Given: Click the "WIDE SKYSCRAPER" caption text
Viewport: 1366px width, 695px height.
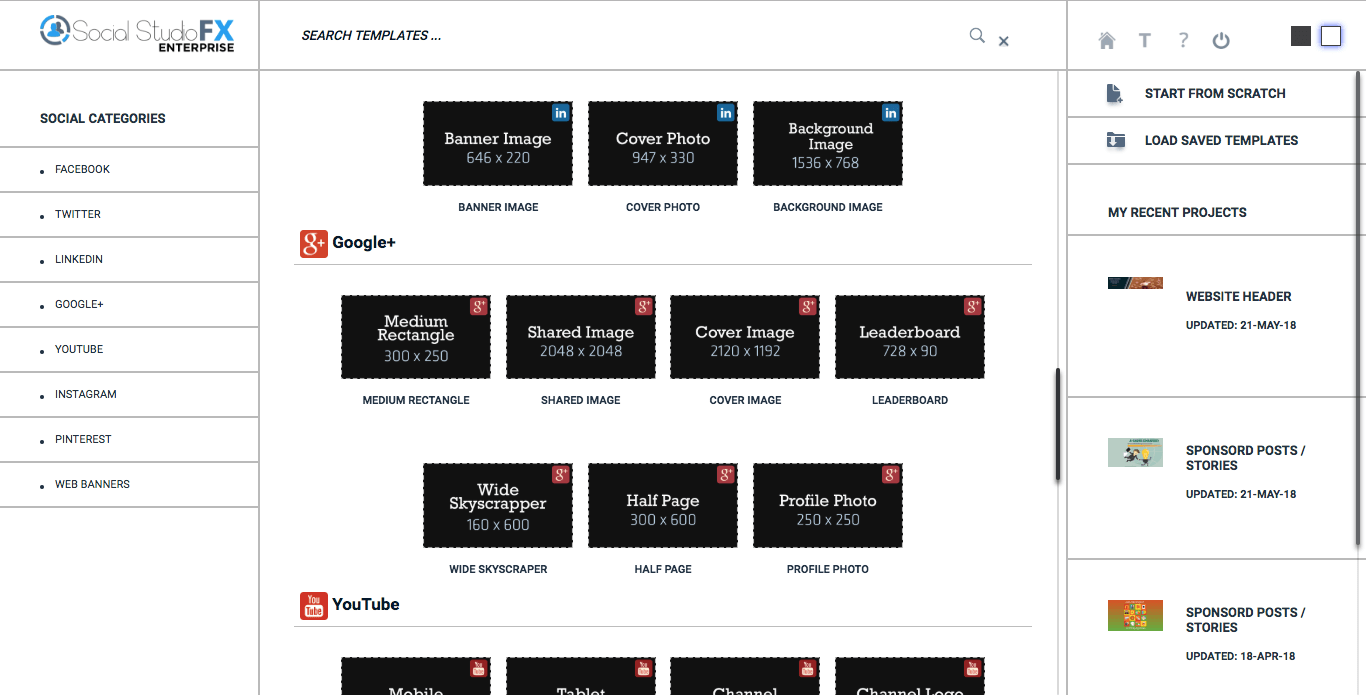Looking at the screenshot, I should pyautogui.click(x=498, y=570).
